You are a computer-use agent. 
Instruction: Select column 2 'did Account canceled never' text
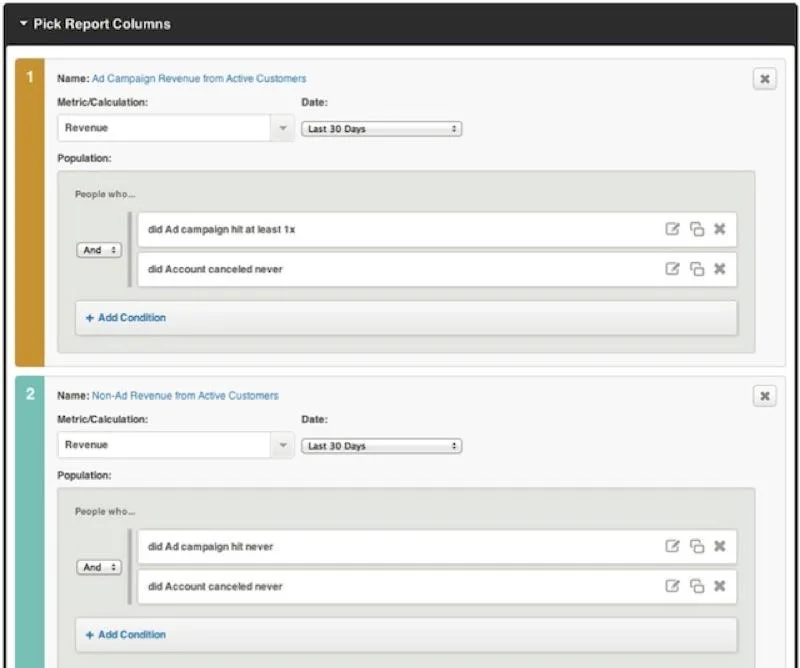click(x=215, y=586)
